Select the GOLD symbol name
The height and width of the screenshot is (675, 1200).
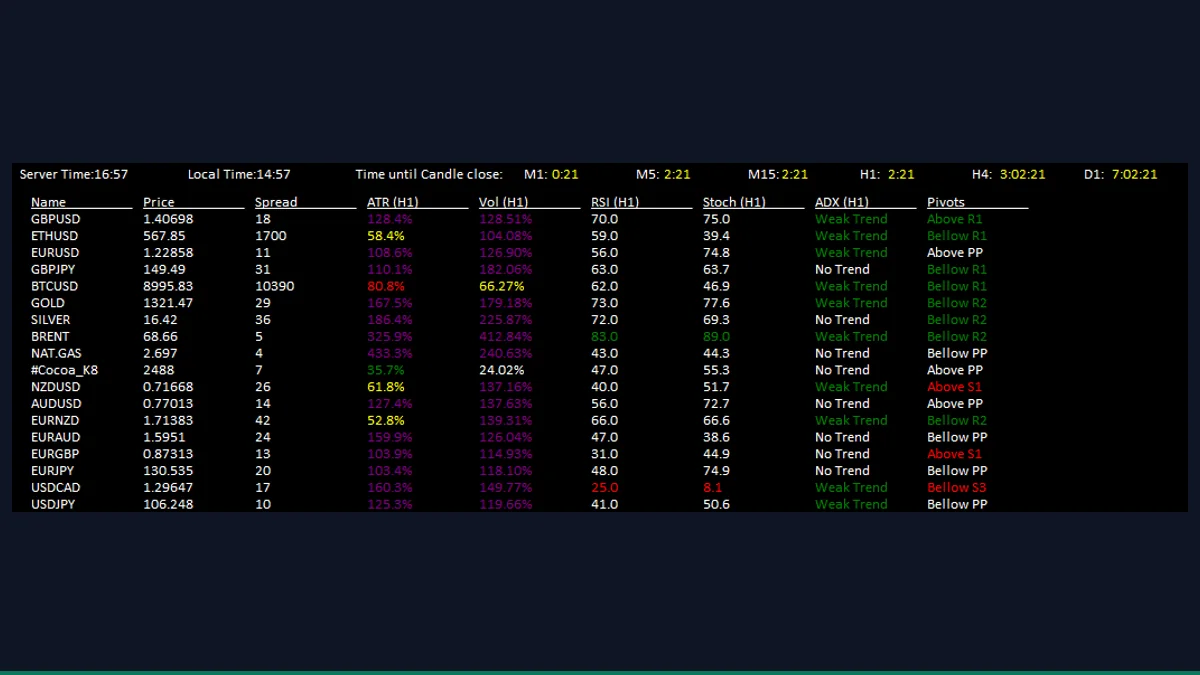48,303
